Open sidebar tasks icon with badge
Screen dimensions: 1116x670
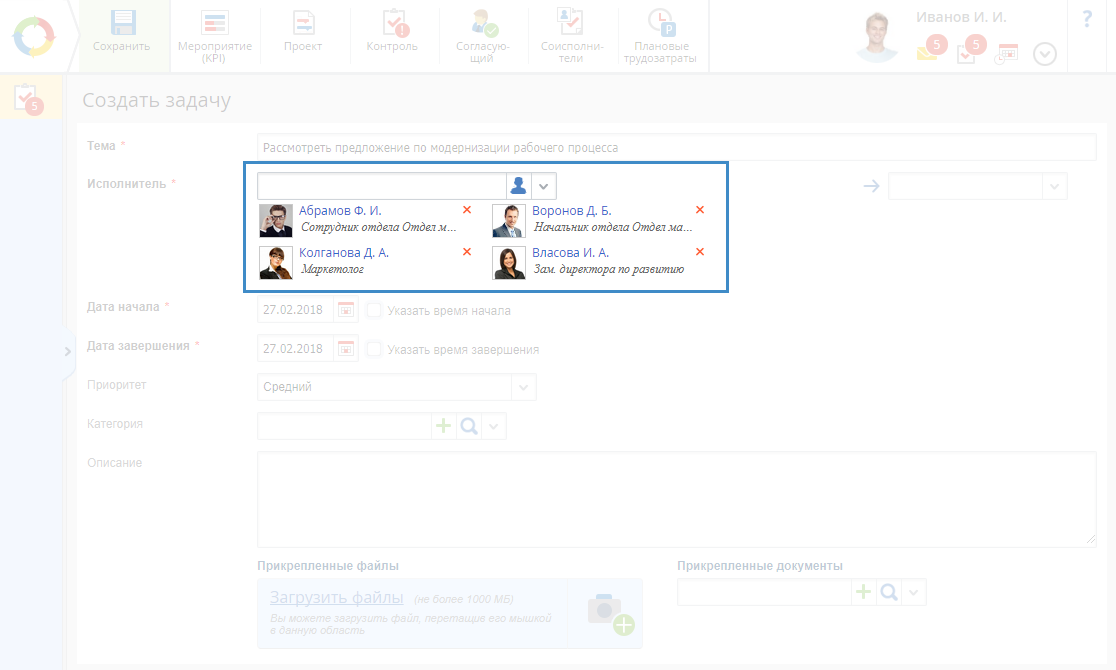29,99
